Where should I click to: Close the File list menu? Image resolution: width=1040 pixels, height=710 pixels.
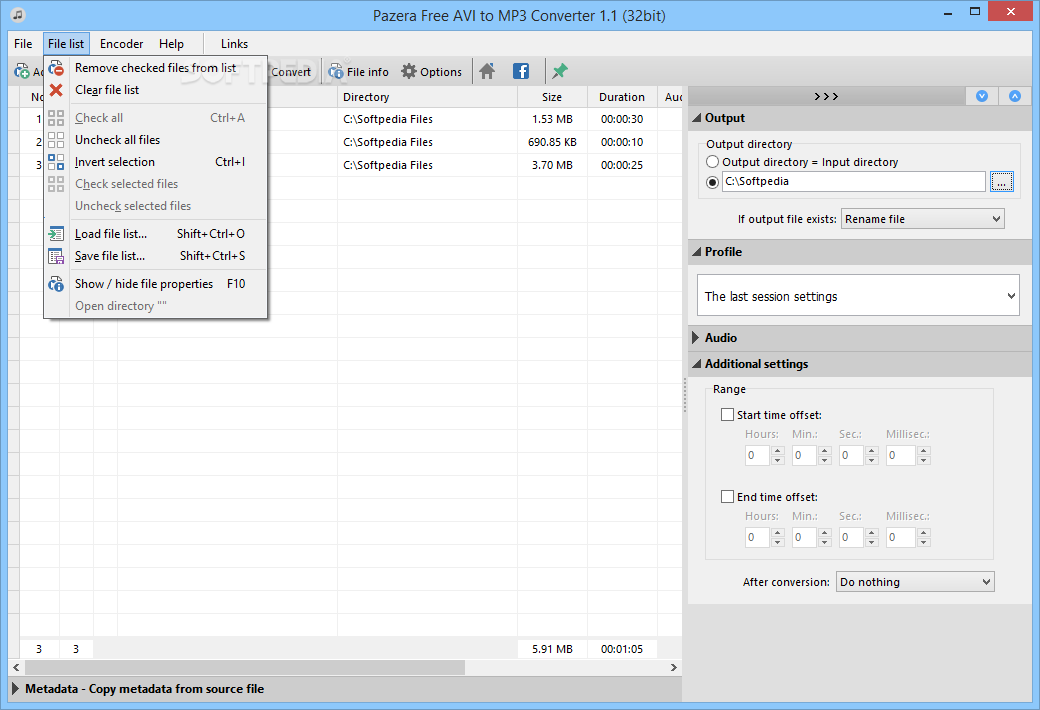click(x=66, y=44)
